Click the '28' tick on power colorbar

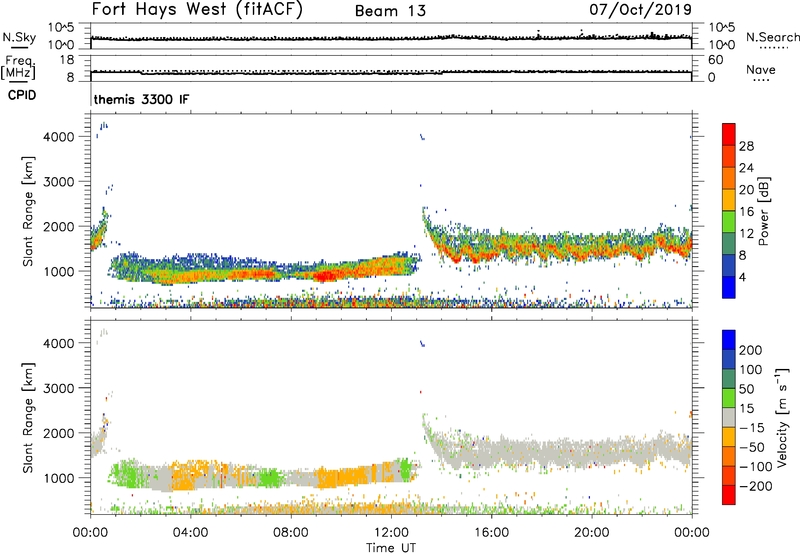(x=746, y=146)
